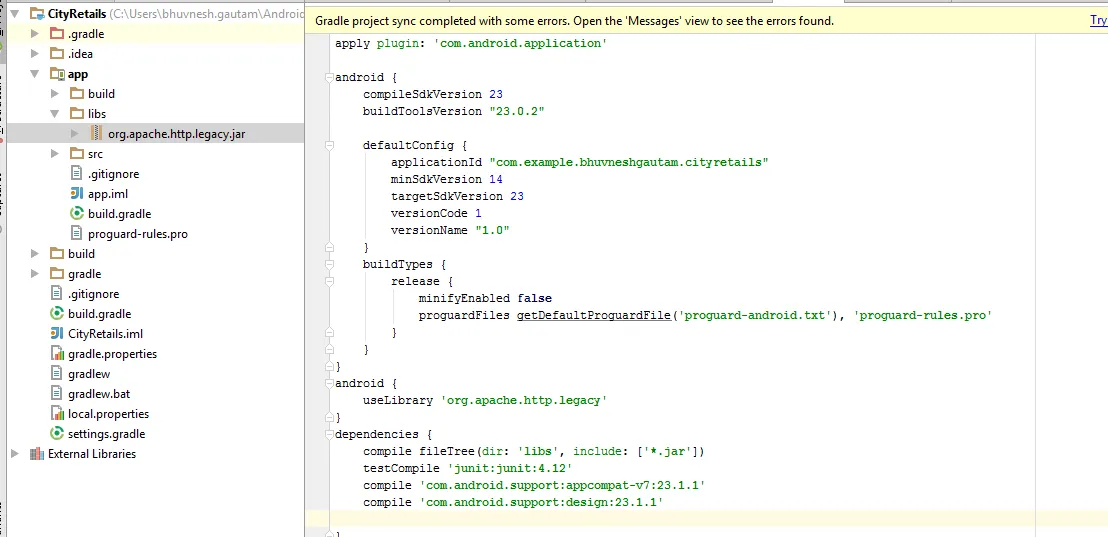Fold the dependencies block in gutter
The image size is (1108, 537).
329,434
